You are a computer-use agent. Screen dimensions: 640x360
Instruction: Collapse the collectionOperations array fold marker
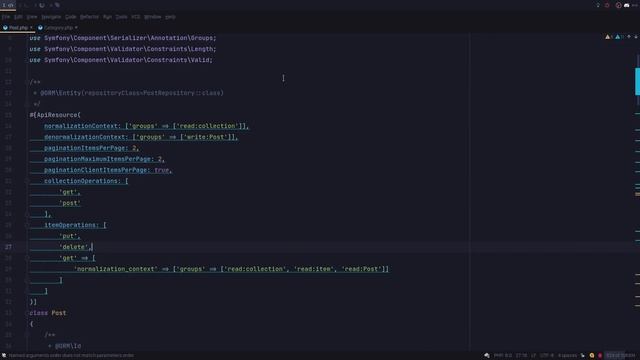point(27,181)
